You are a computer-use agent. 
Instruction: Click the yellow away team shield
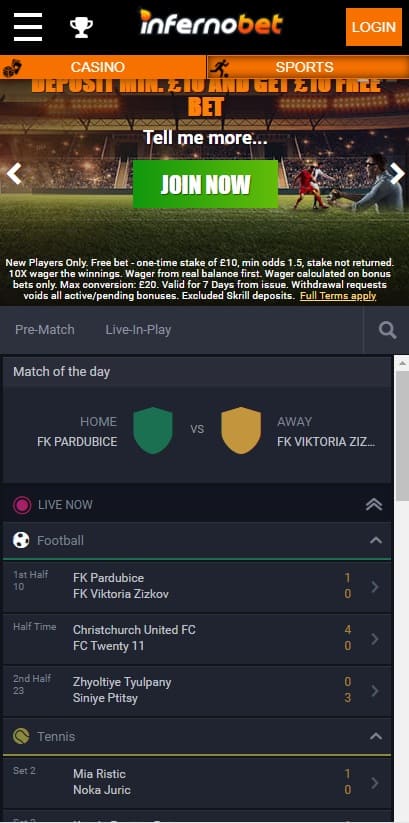(x=241, y=430)
